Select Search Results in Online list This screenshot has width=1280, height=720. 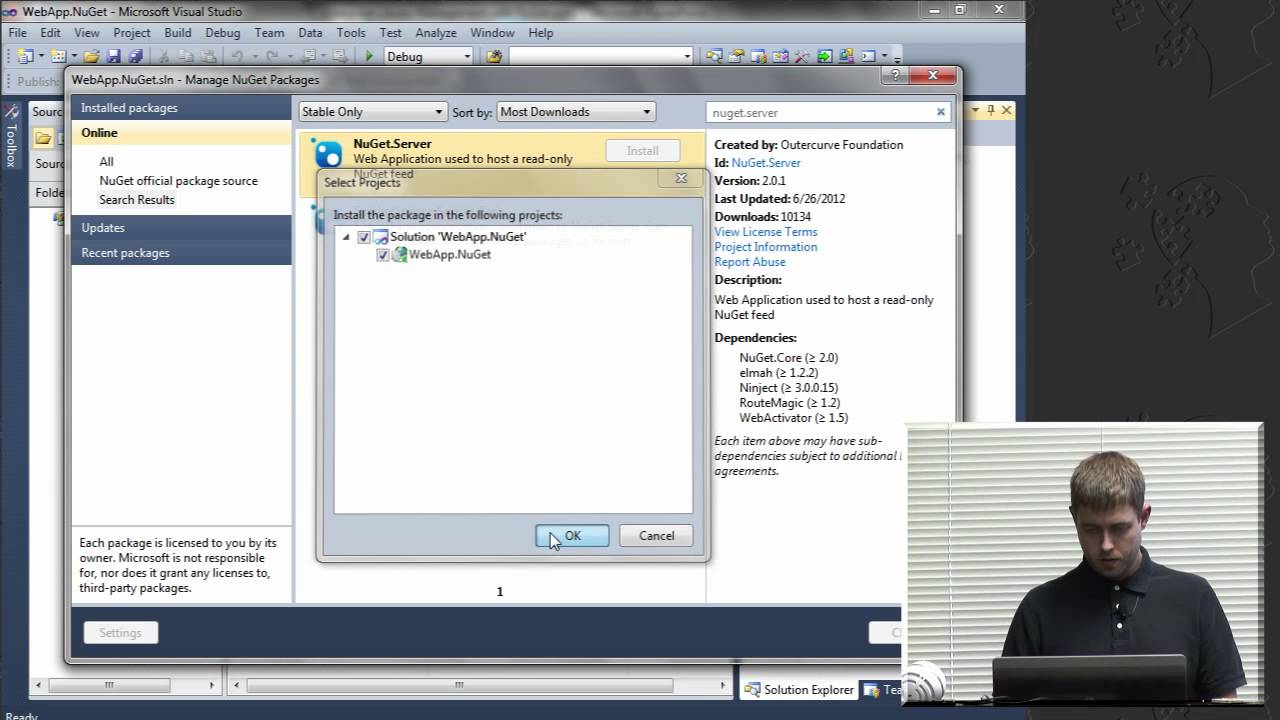[137, 200]
